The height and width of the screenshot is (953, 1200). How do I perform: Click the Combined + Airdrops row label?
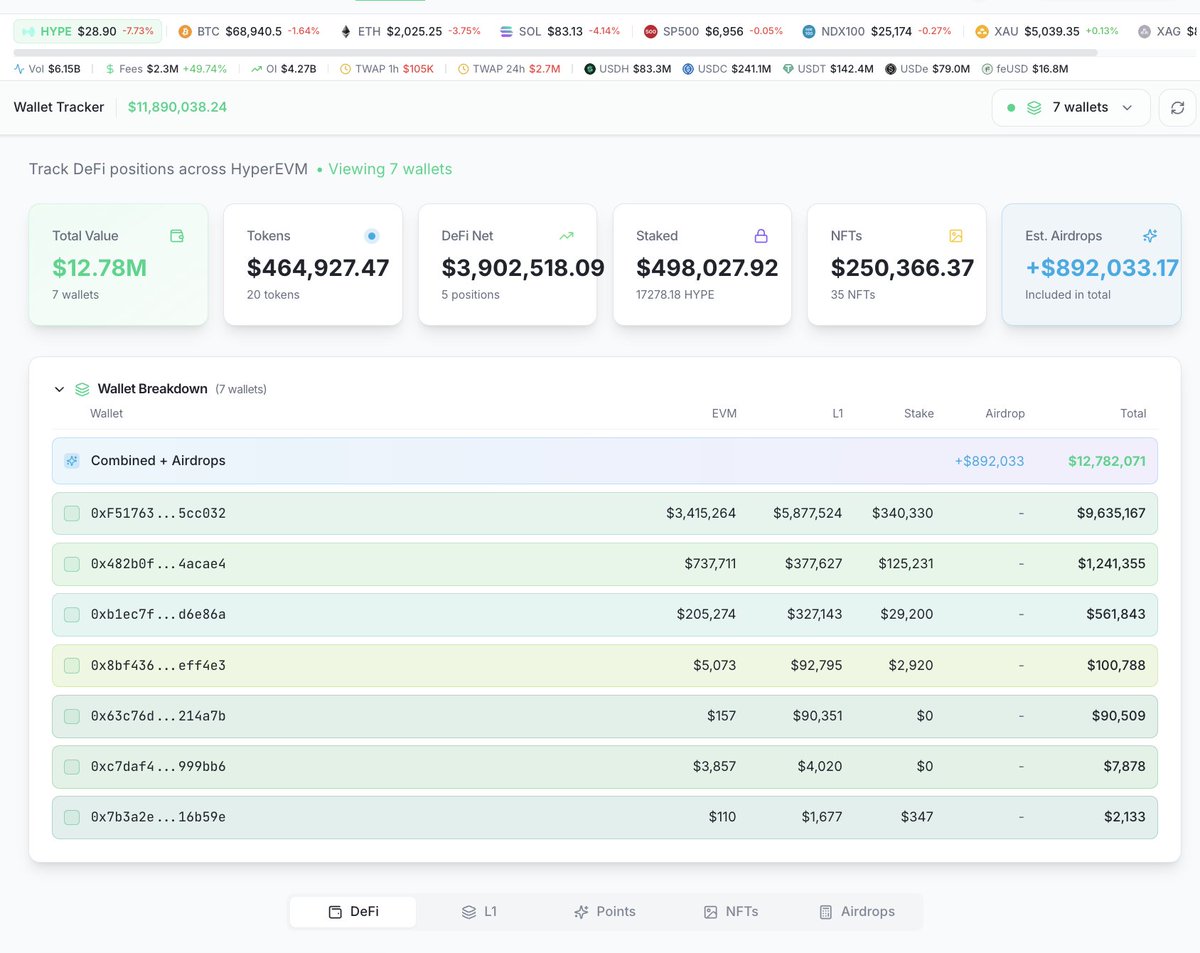point(158,461)
